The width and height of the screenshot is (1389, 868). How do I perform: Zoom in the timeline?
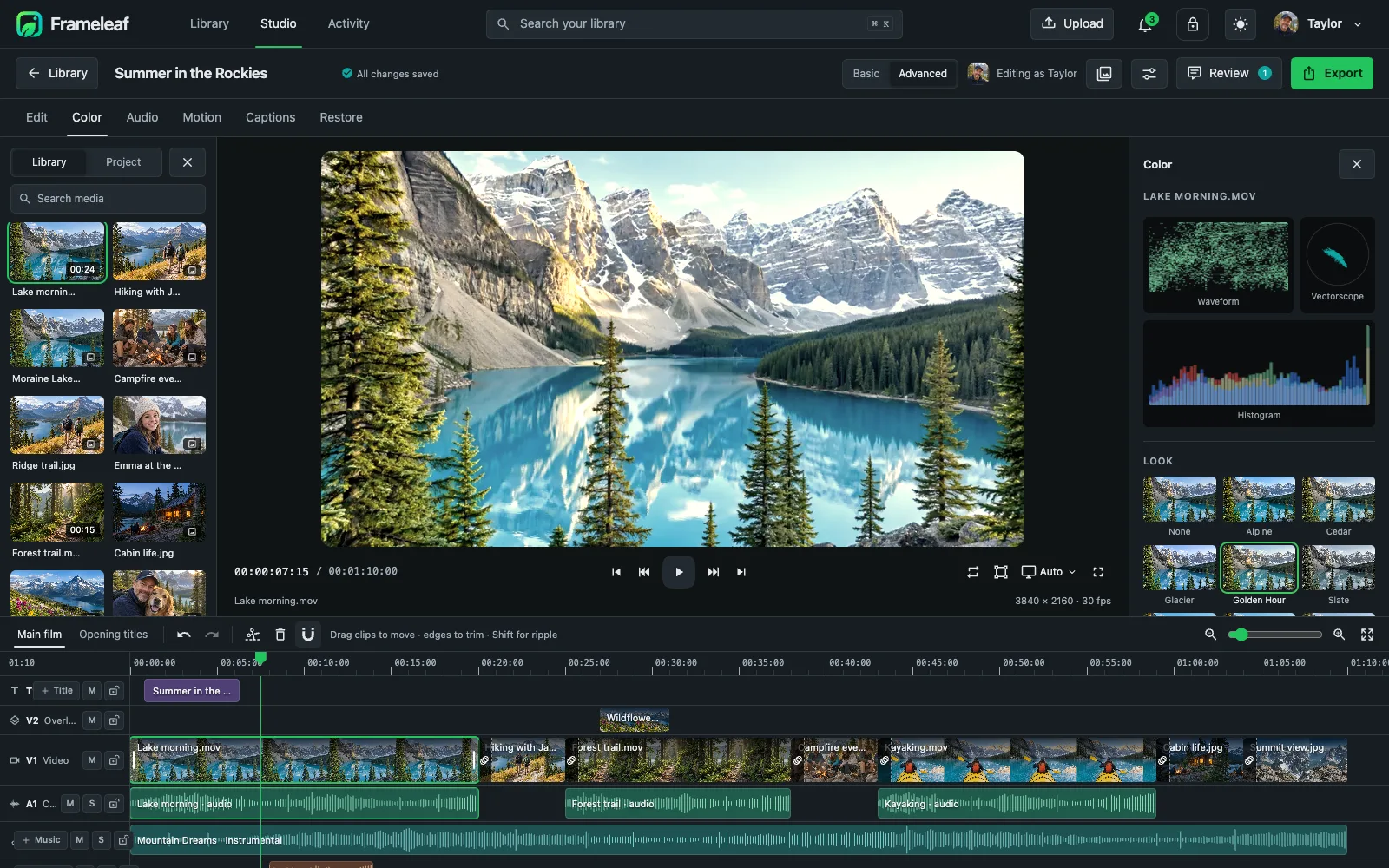[1340, 635]
